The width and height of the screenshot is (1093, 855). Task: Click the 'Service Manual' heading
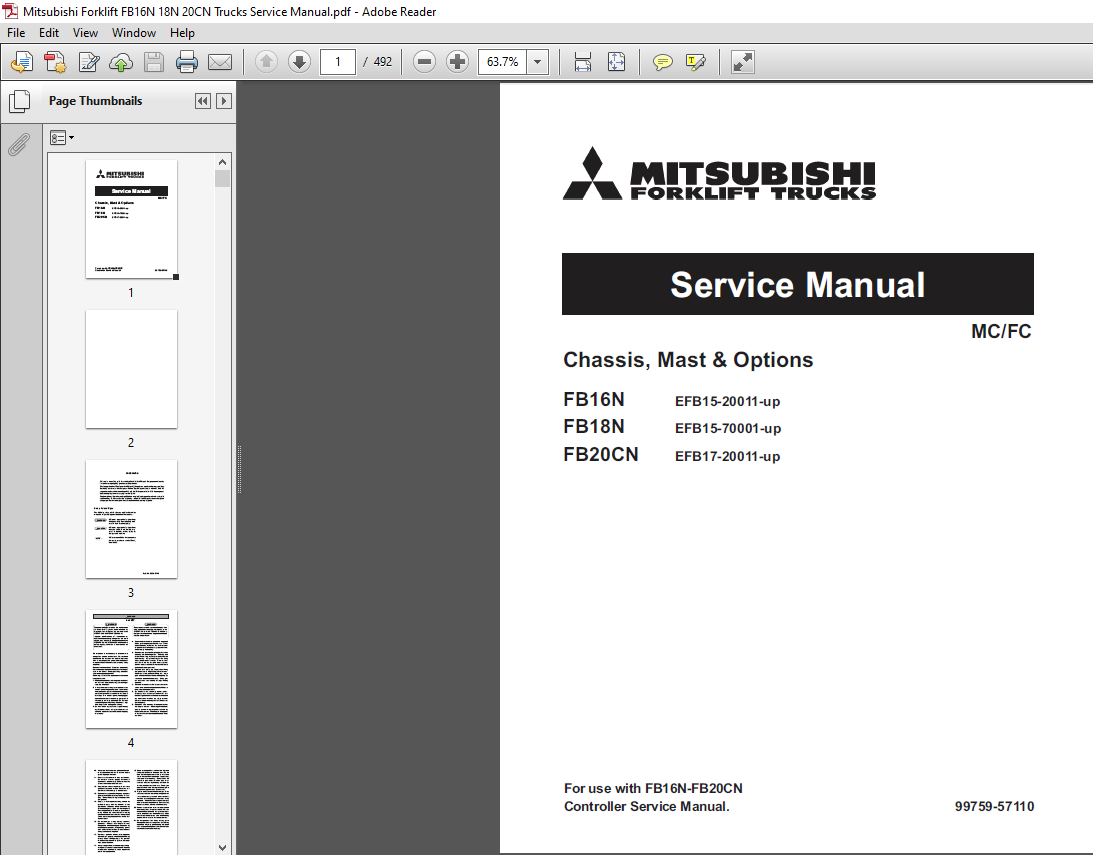click(797, 284)
